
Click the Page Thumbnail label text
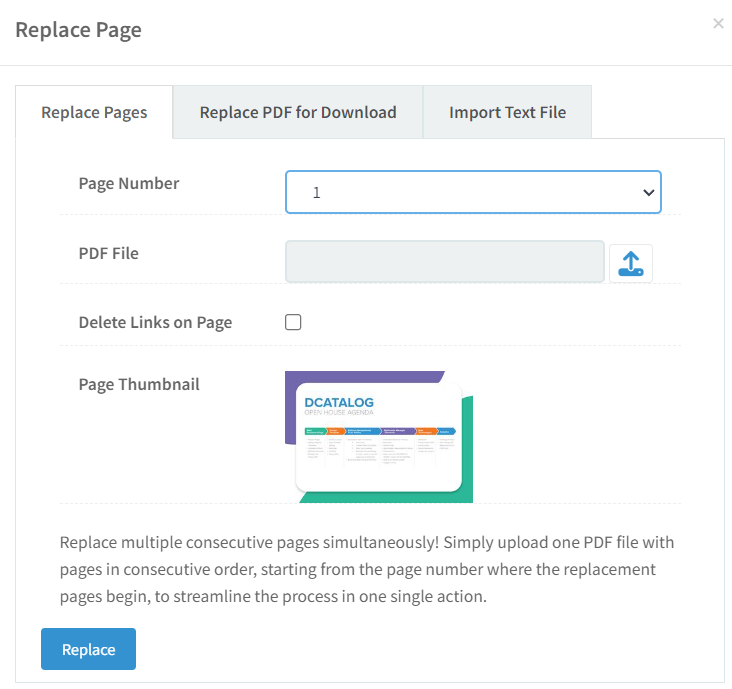(x=139, y=384)
